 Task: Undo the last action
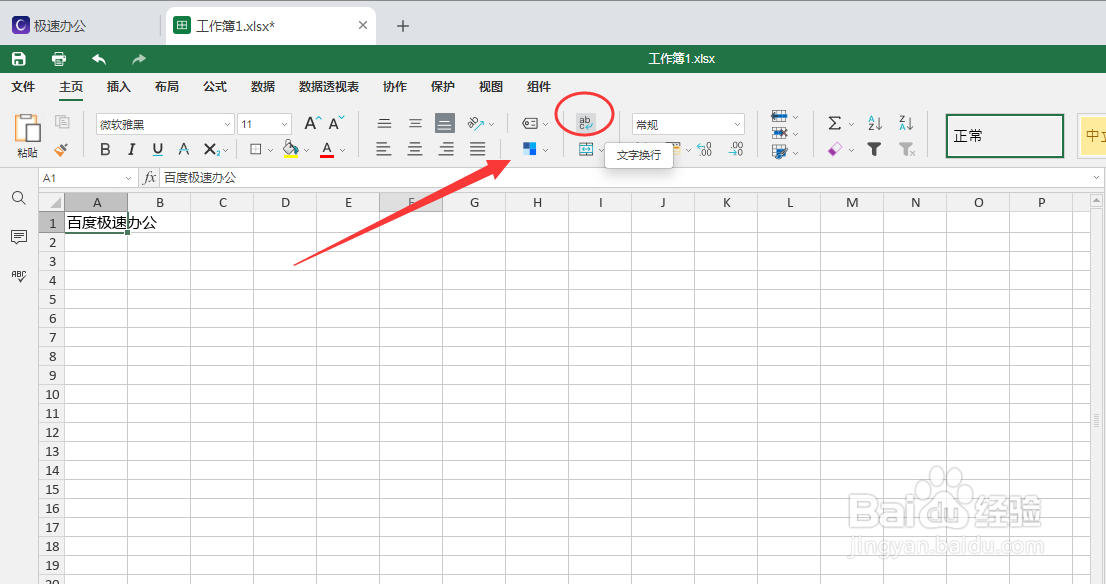(x=97, y=58)
